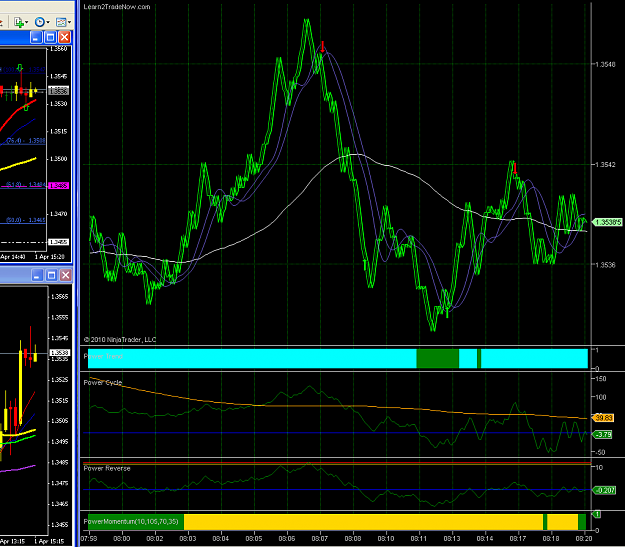Click the 08:13 time axis label
Image resolution: width=625 pixels, height=547 pixels.
point(452,539)
